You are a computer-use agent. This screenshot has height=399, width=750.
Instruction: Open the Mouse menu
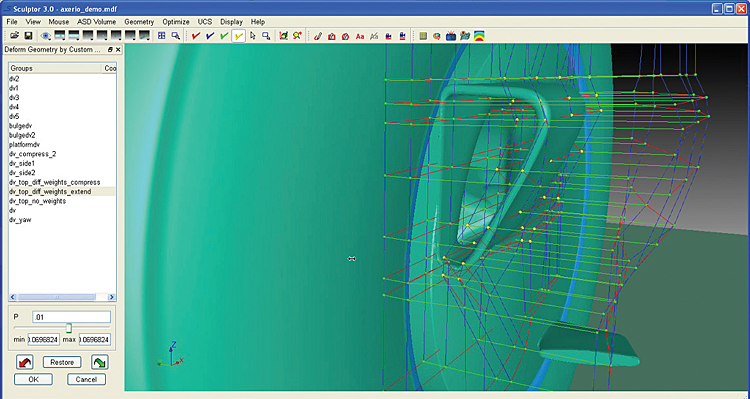pyautogui.click(x=59, y=22)
